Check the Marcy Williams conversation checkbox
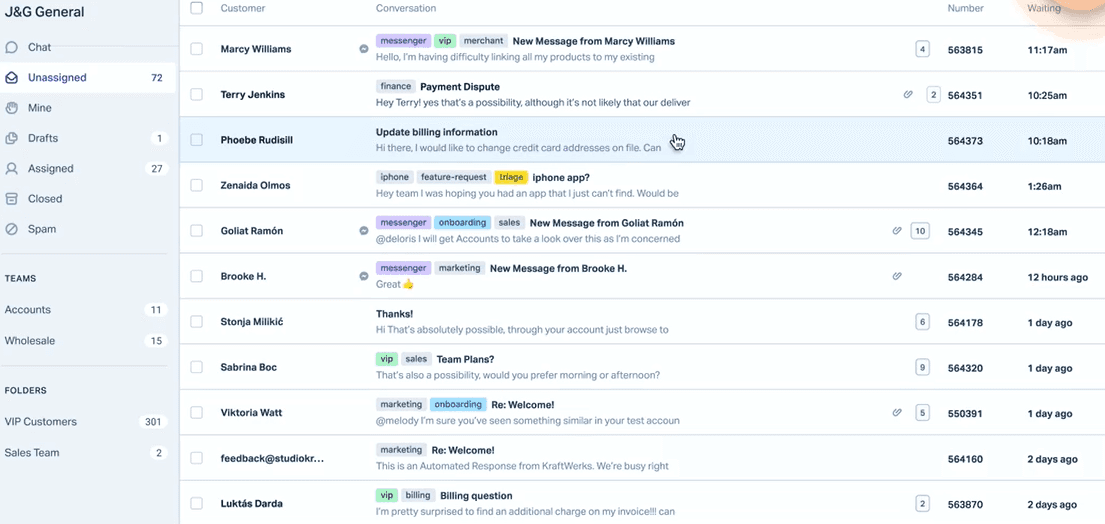This screenshot has height=524, width=1105. pos(197,49)
